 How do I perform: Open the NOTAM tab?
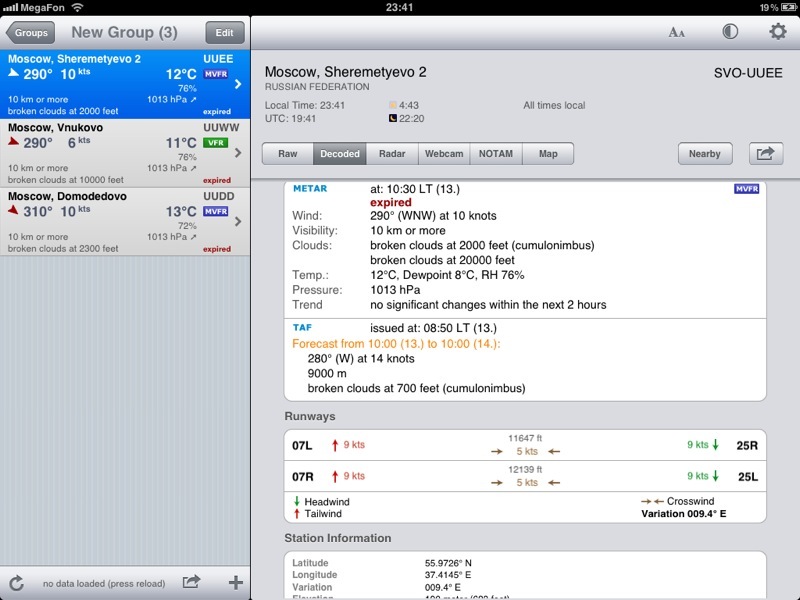point(496,154)
